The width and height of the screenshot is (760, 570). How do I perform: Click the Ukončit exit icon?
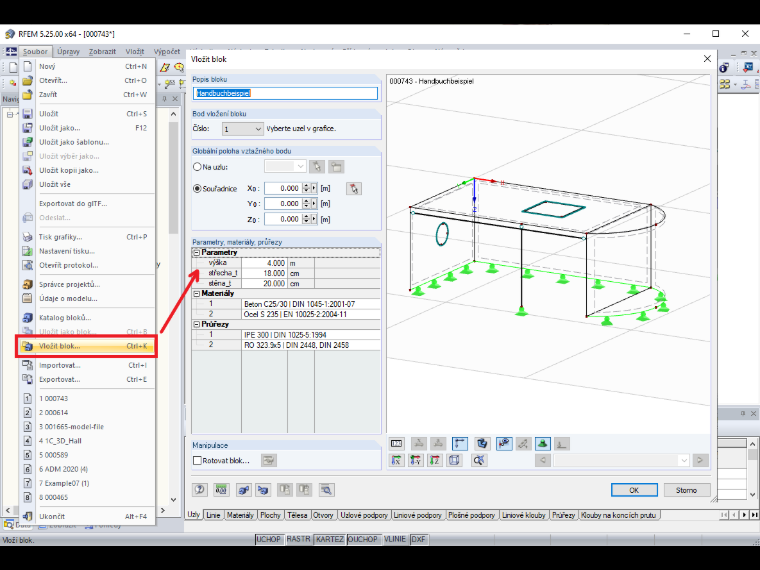point(28,516)
